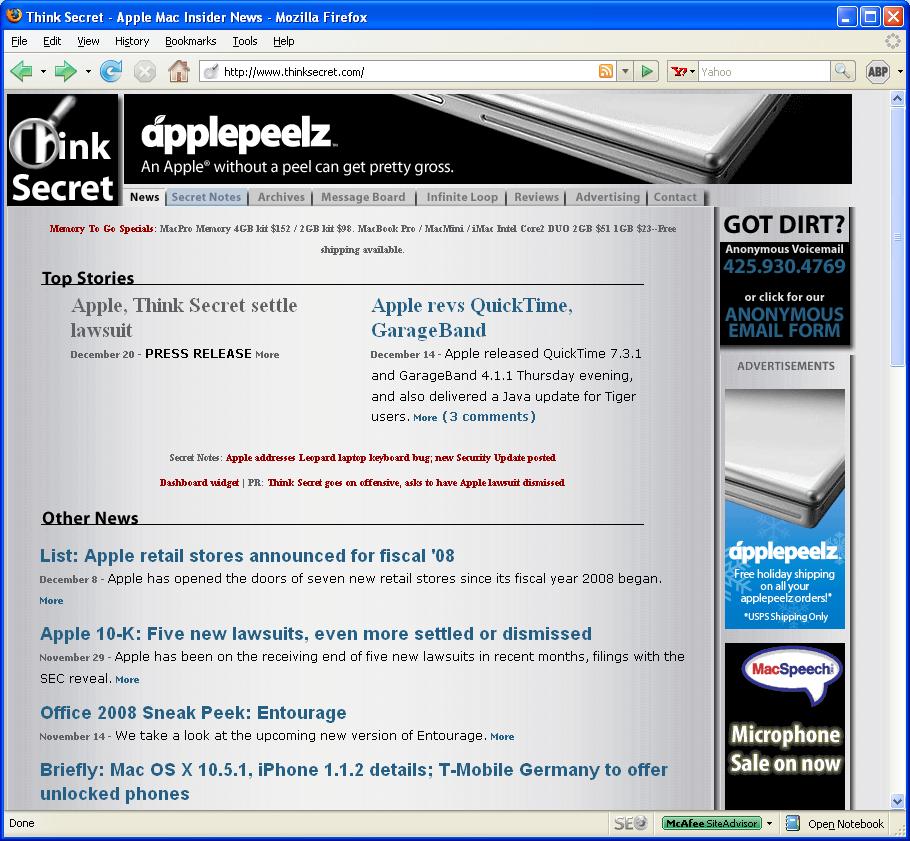Click the page icon left of the URL

pyautogui.click(x=211, y=71)
